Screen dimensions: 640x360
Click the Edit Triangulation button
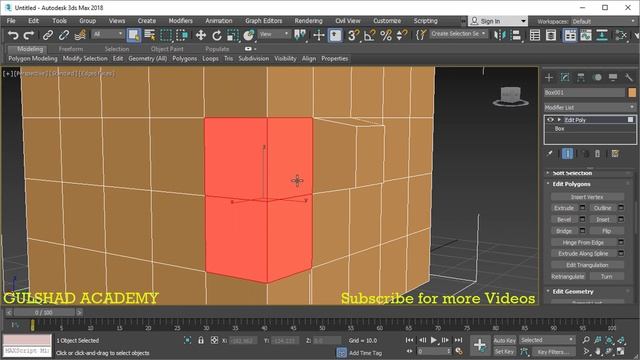point(587,265)
